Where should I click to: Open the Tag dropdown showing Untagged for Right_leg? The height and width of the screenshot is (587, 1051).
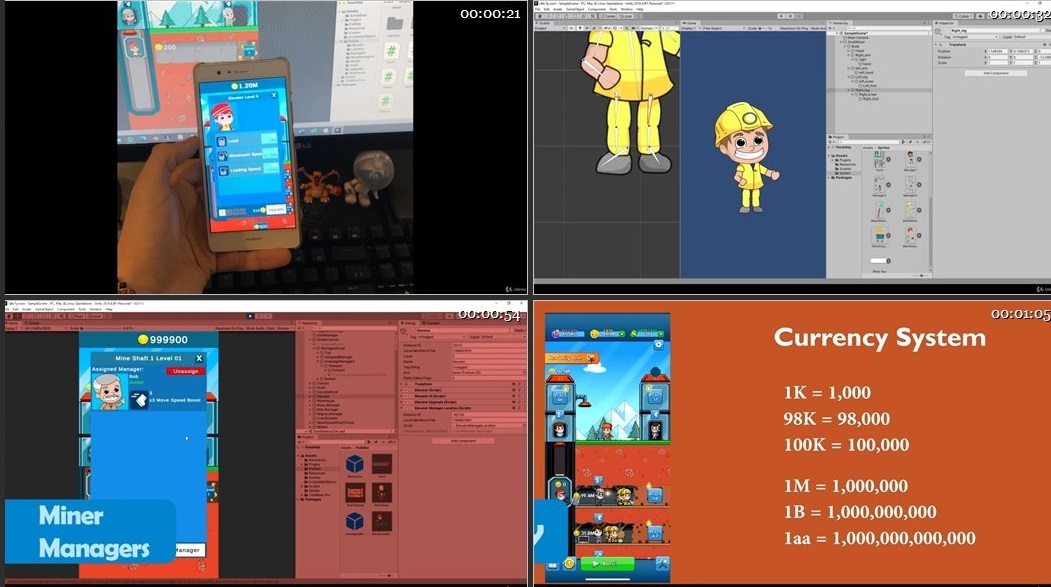click(x=974, y=37)
